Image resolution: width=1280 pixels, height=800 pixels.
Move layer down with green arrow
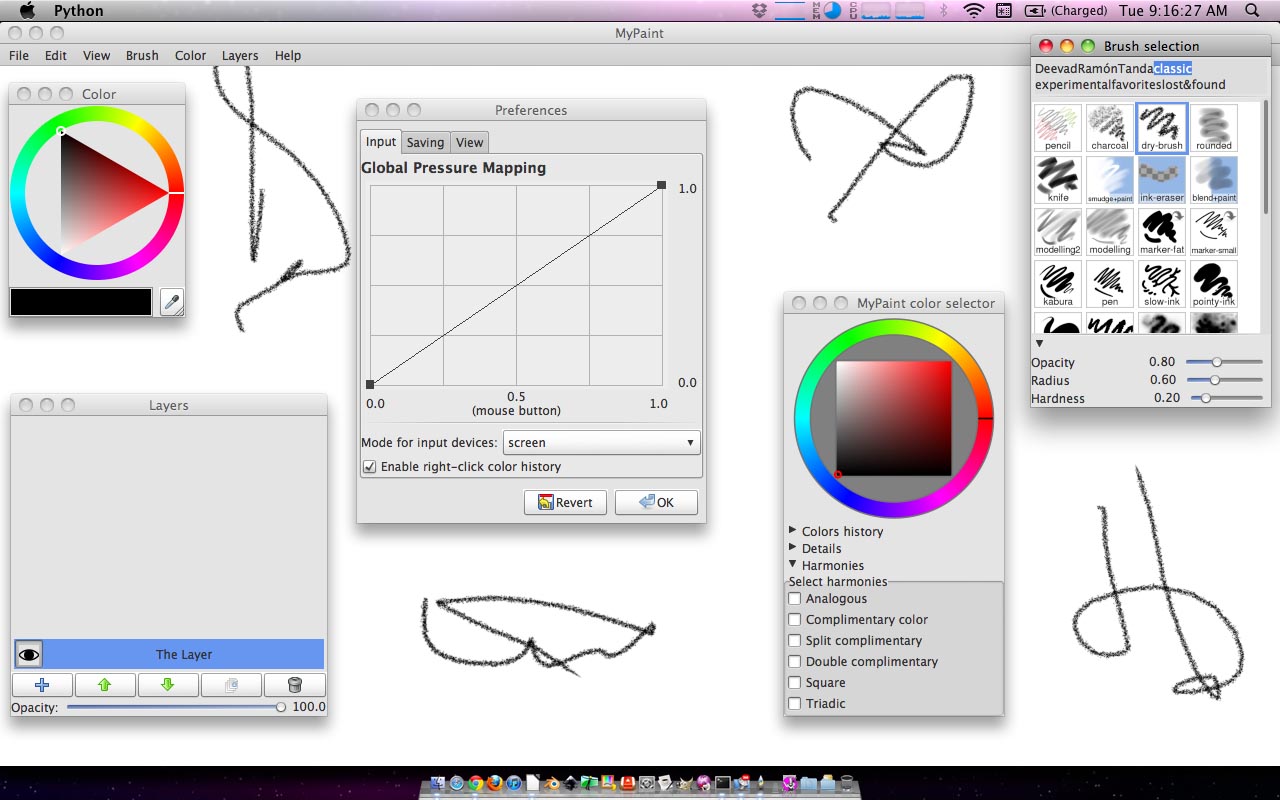click(167, 685)
